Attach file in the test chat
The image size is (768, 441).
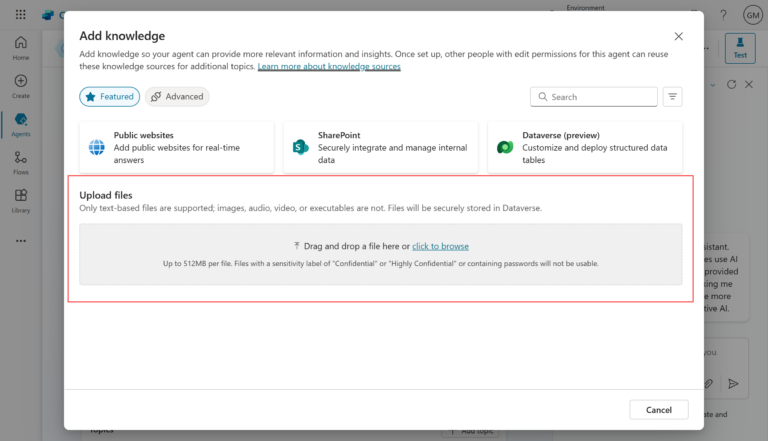(709, 384)
